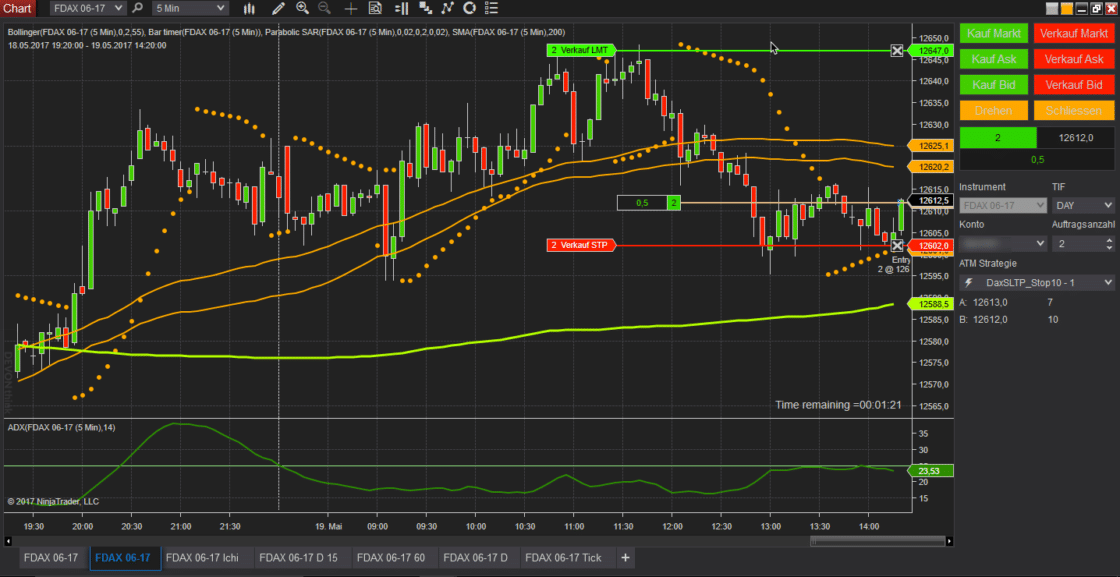Click the zoom-out magnifier icon

tap(323, 8)
